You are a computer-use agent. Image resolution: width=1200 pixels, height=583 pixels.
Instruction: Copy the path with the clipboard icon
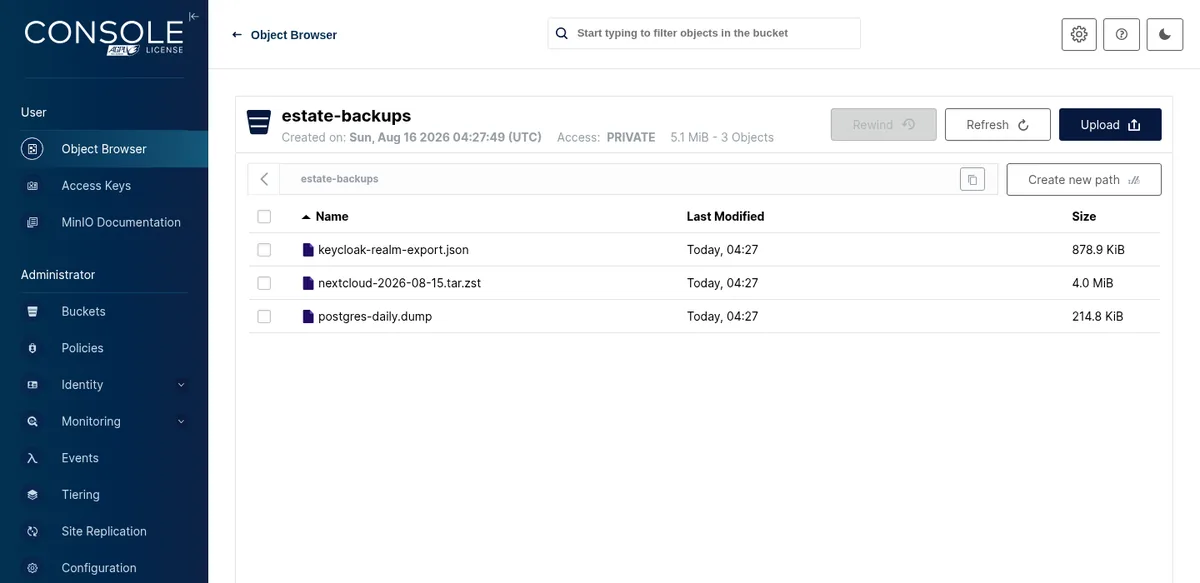point(972,180)
